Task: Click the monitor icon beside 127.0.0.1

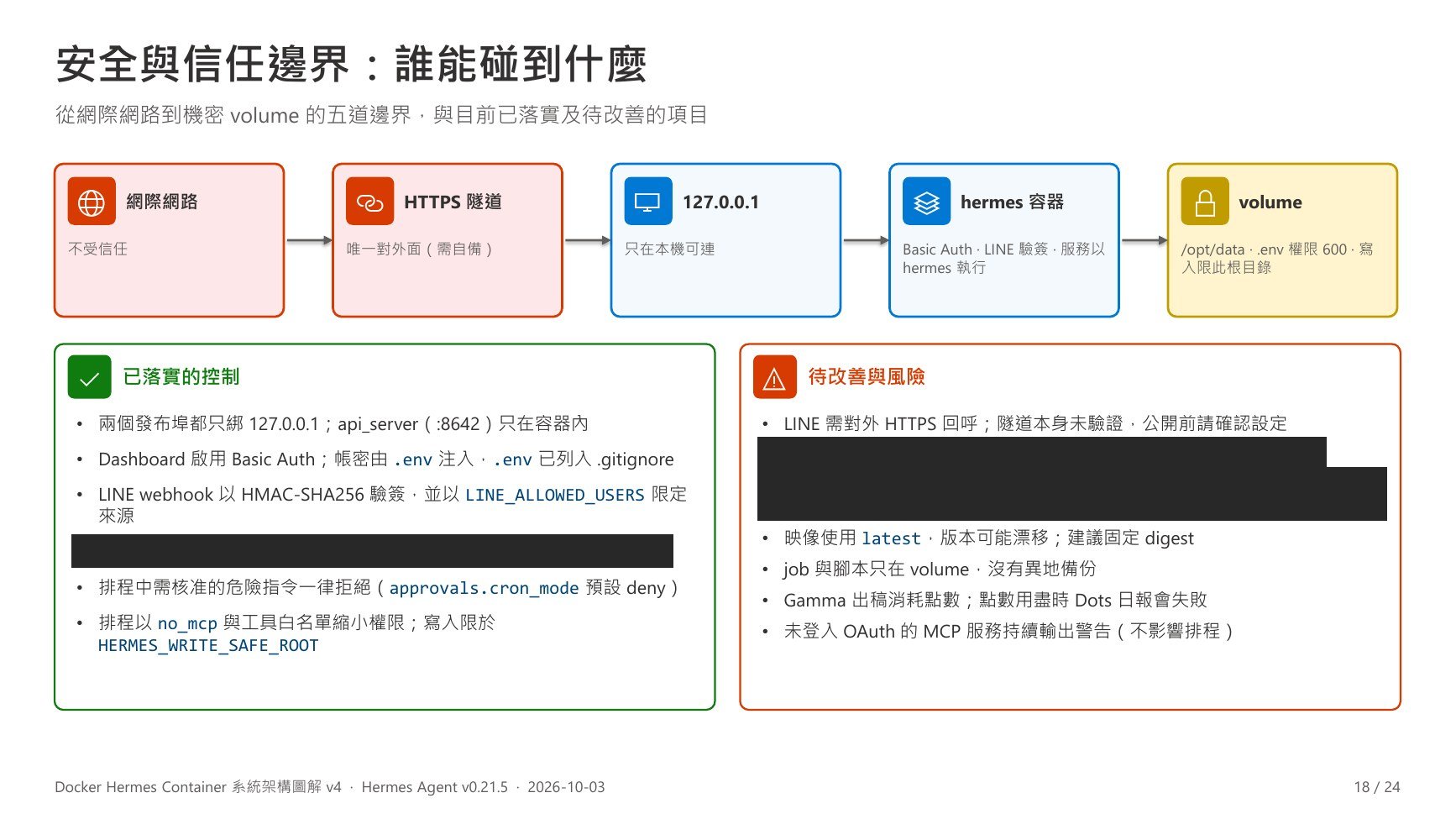Action: (x=648, y=202)
